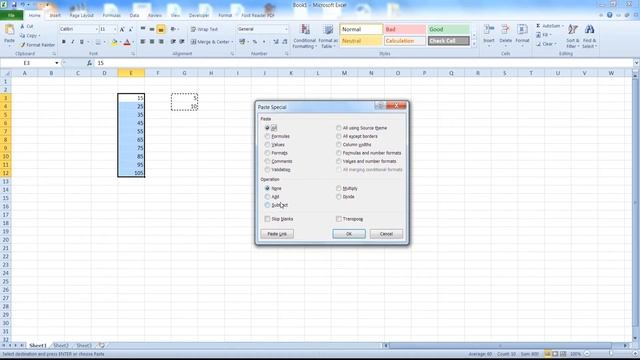Select Add operation radio button
Image resolution: width=640 pixels, height=360 pixels.
267,197
